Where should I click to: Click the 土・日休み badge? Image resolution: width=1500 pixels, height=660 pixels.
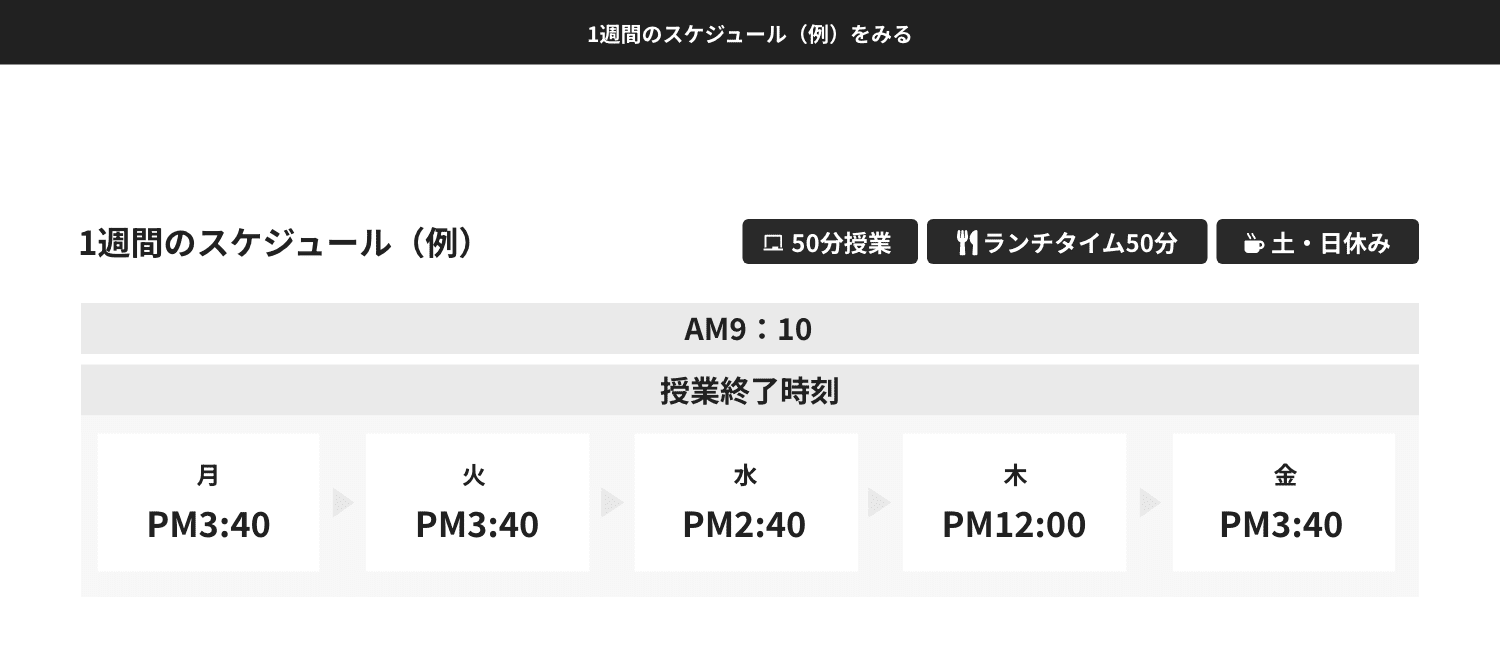pos(1317,242)
